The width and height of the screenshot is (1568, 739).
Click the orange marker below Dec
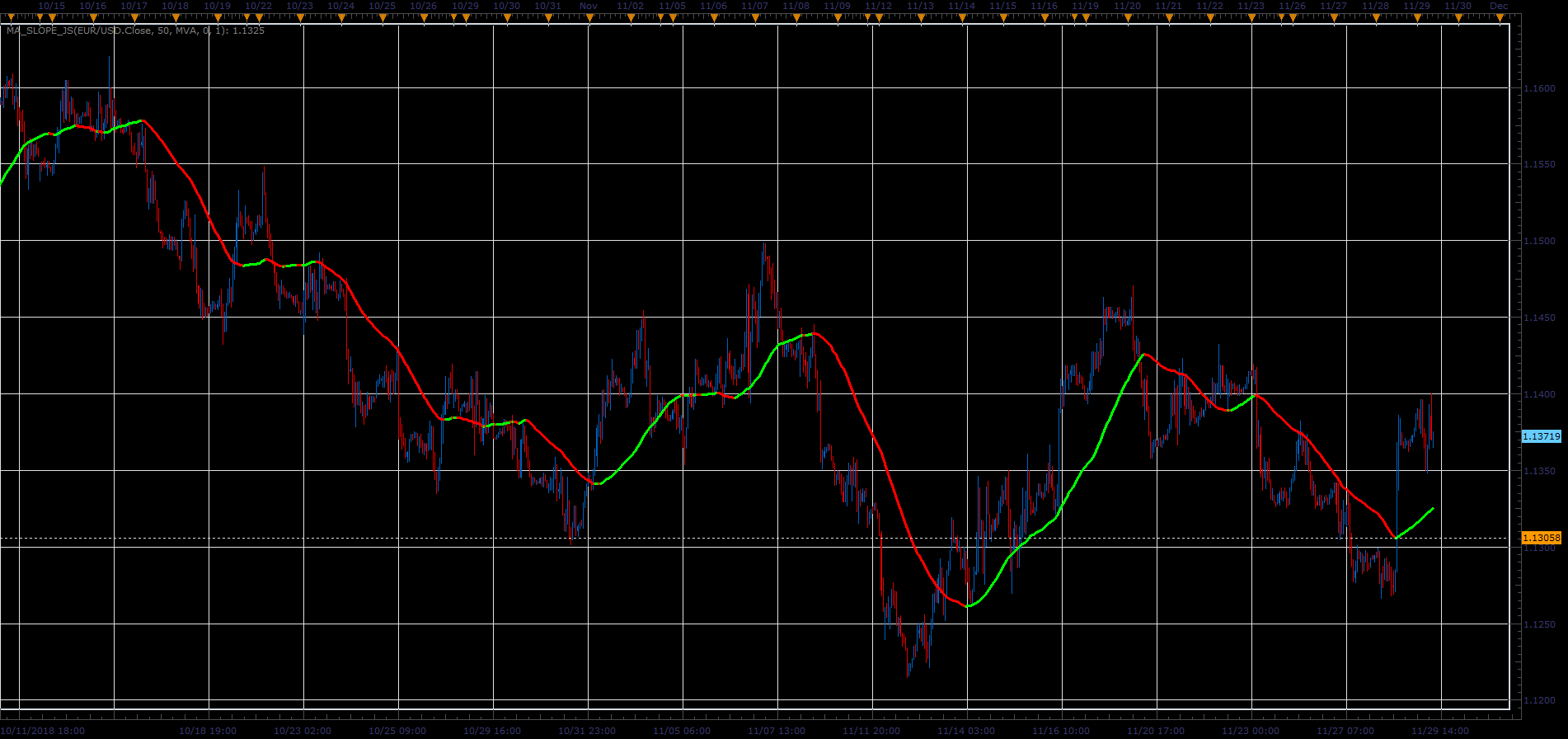point(1500,18)
